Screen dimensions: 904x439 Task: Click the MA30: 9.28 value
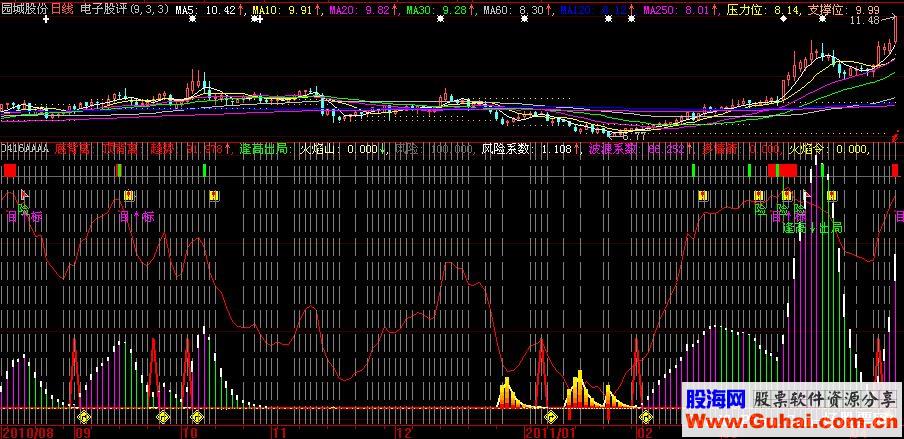[438, 10]
